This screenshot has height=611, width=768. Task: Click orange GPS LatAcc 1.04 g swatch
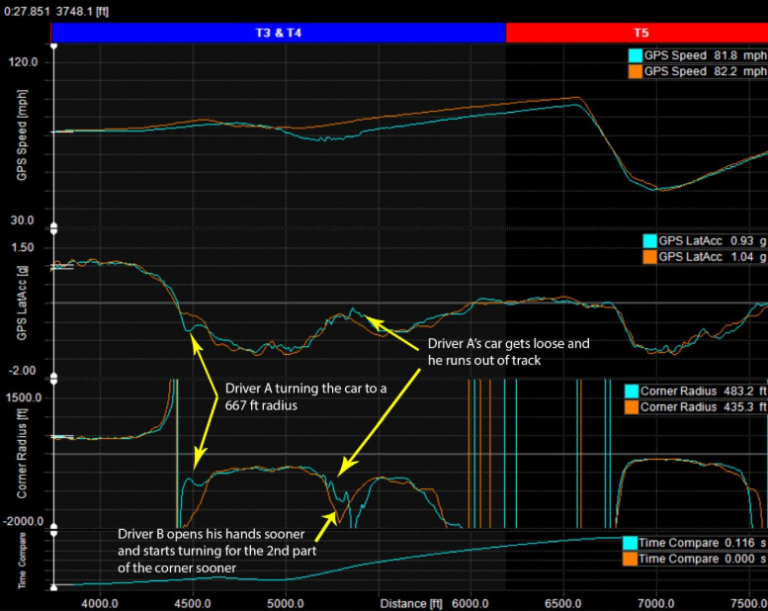coord(649,257)
